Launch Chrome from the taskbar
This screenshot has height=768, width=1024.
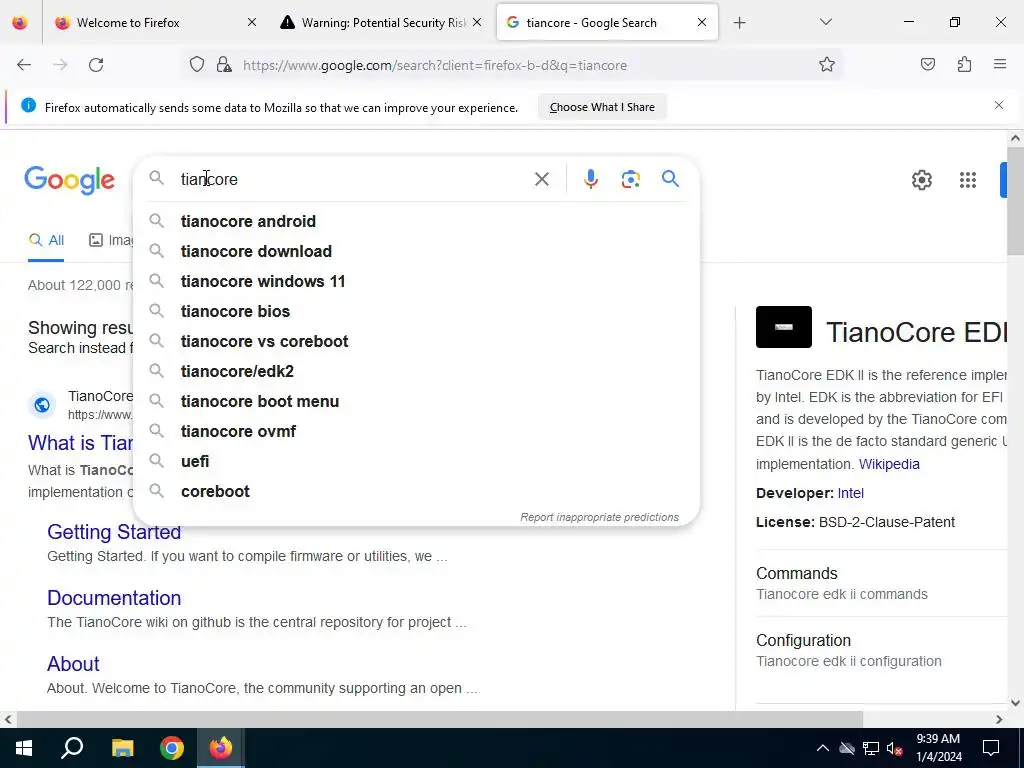click(x=172, y=748)
